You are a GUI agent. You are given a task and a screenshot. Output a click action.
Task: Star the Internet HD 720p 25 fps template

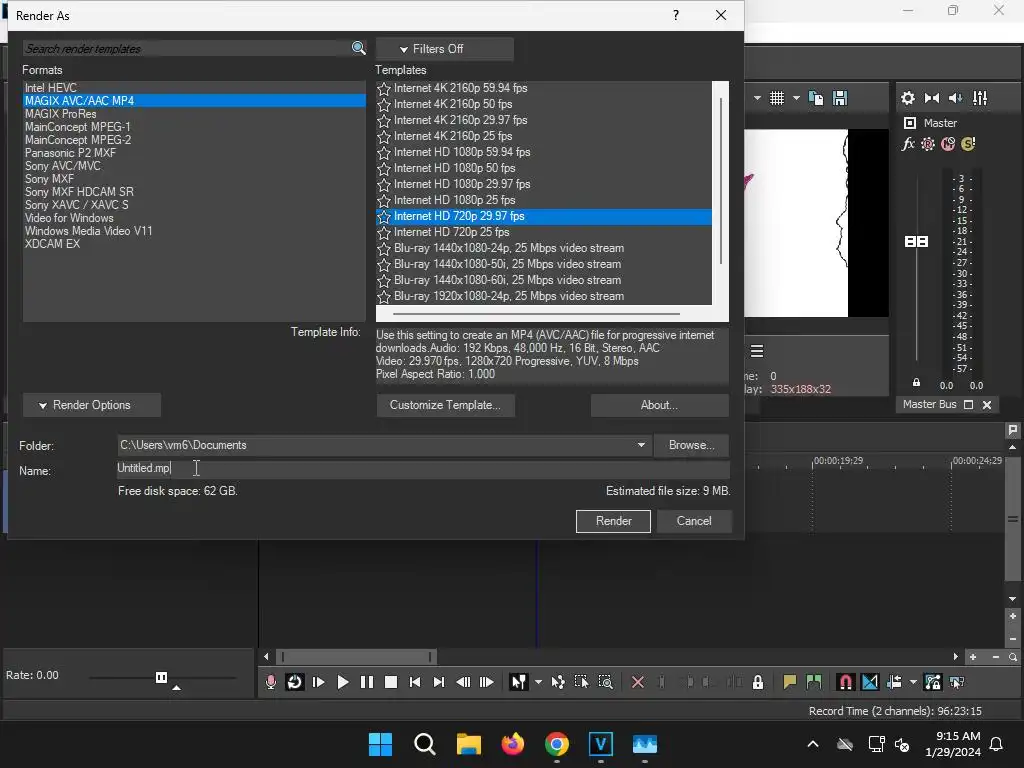[x=384, y=232]
